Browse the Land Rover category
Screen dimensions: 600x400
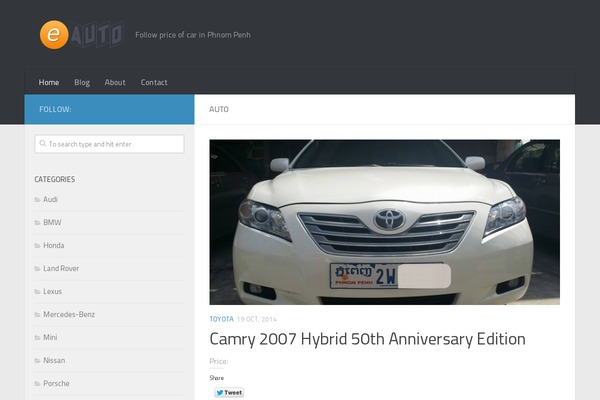pyautogui.click(x=61, y=268)
